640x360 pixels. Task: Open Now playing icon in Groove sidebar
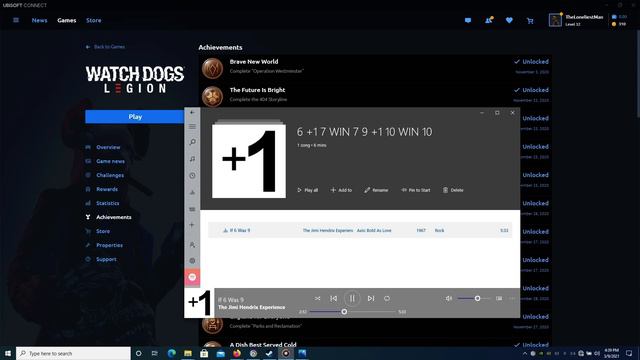tap(192, 192)
